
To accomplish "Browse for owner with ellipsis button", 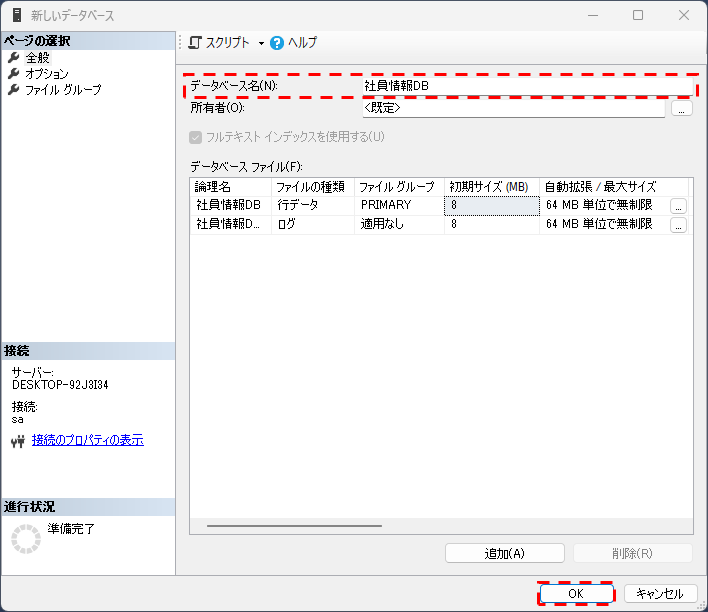I will click(681, 109).
